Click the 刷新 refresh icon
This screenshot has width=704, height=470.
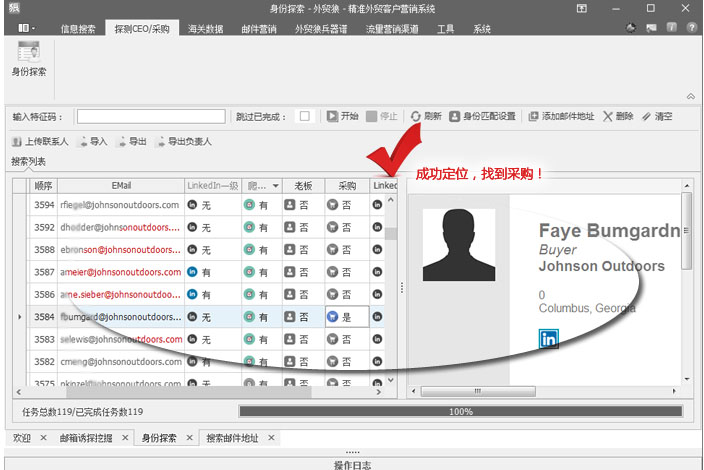416,116
